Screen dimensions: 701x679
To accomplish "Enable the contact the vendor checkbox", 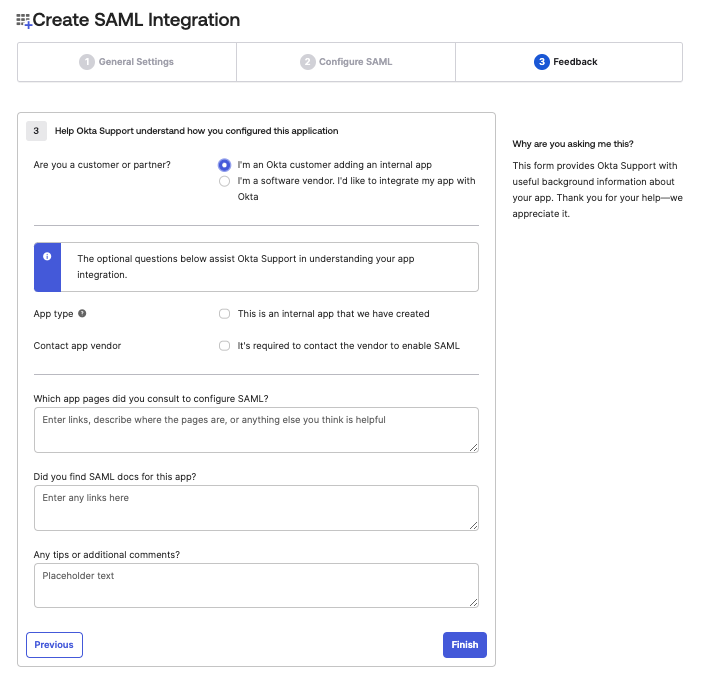I will click(x=225, y=346).
